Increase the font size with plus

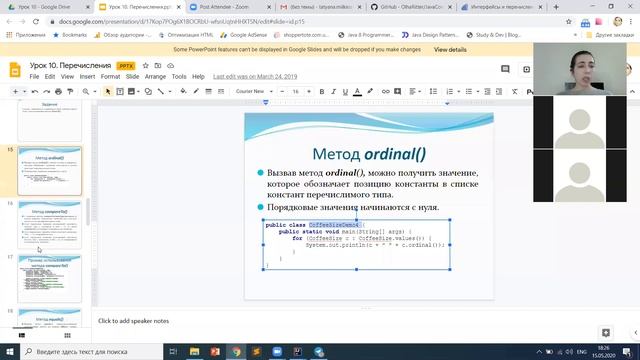click(309, 91)
